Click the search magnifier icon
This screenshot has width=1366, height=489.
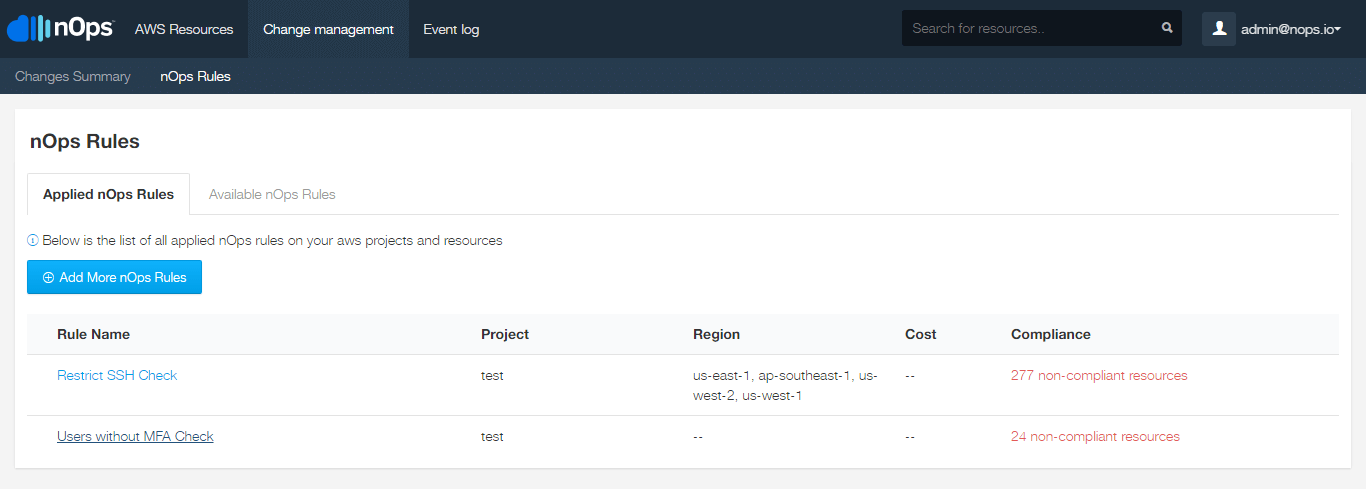[x=1167, y=28]
